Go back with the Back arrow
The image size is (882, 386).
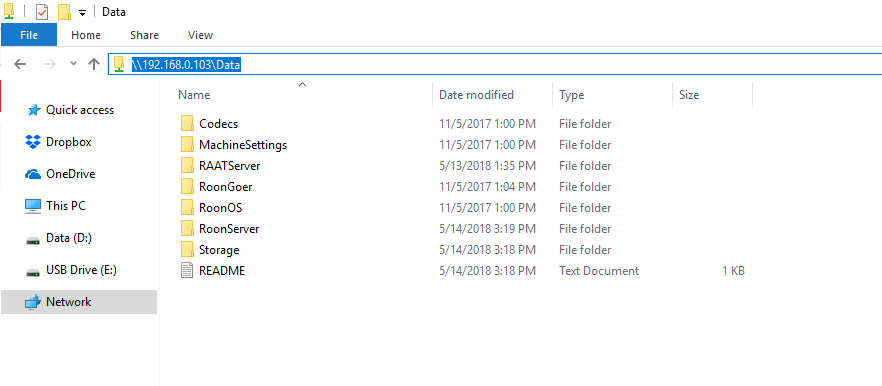20,64
